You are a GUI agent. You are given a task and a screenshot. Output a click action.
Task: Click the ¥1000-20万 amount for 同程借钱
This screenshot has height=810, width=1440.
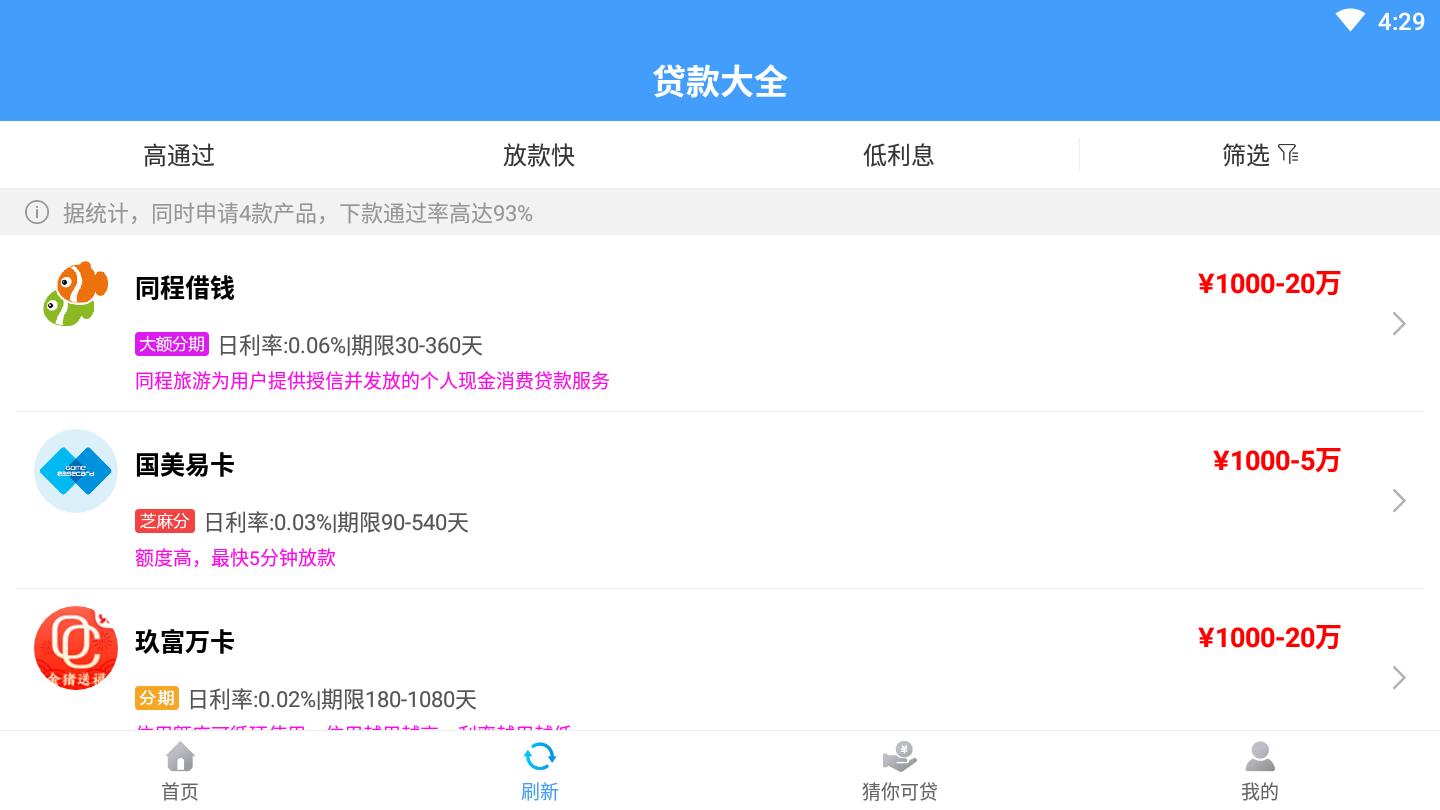tap(1269, 284)
